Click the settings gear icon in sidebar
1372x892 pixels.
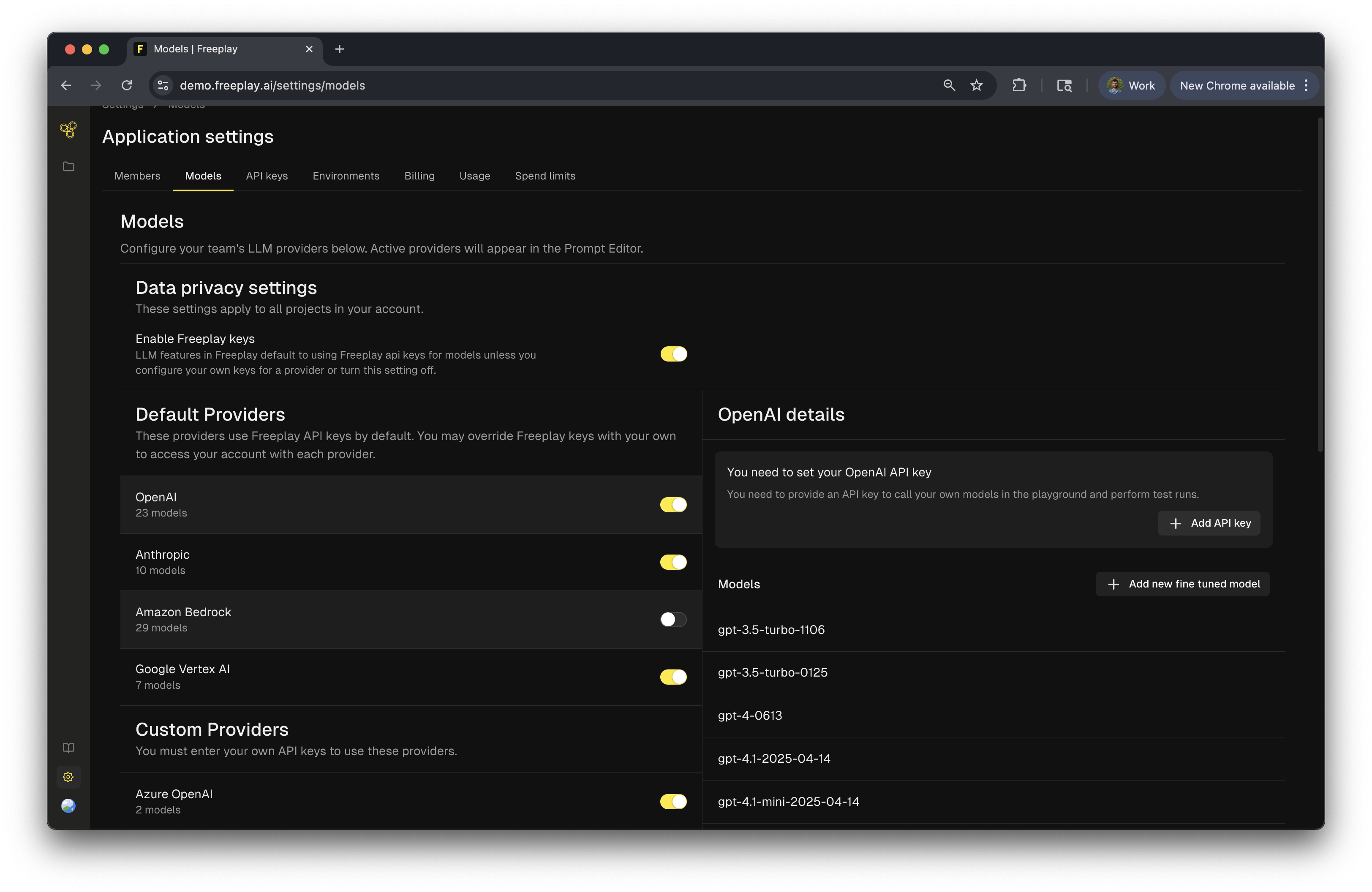(68, 777)
